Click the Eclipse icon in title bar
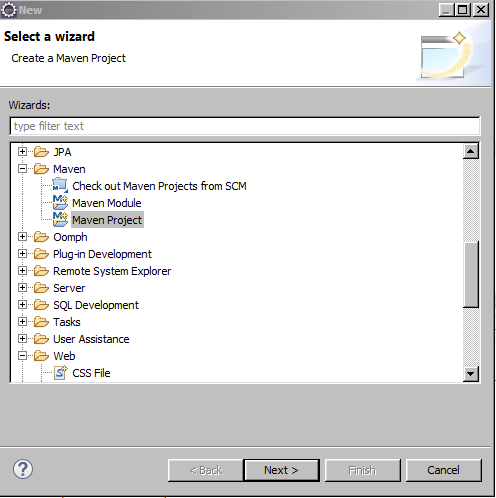The height and width of the screenshot is (498, 496). pyautogui.click(x=8, y=10)
